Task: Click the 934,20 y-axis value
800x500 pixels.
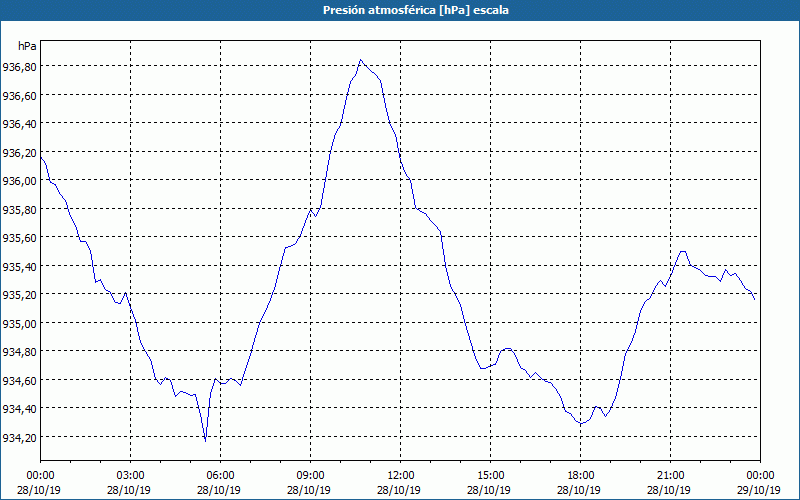Action: (19, 437)
